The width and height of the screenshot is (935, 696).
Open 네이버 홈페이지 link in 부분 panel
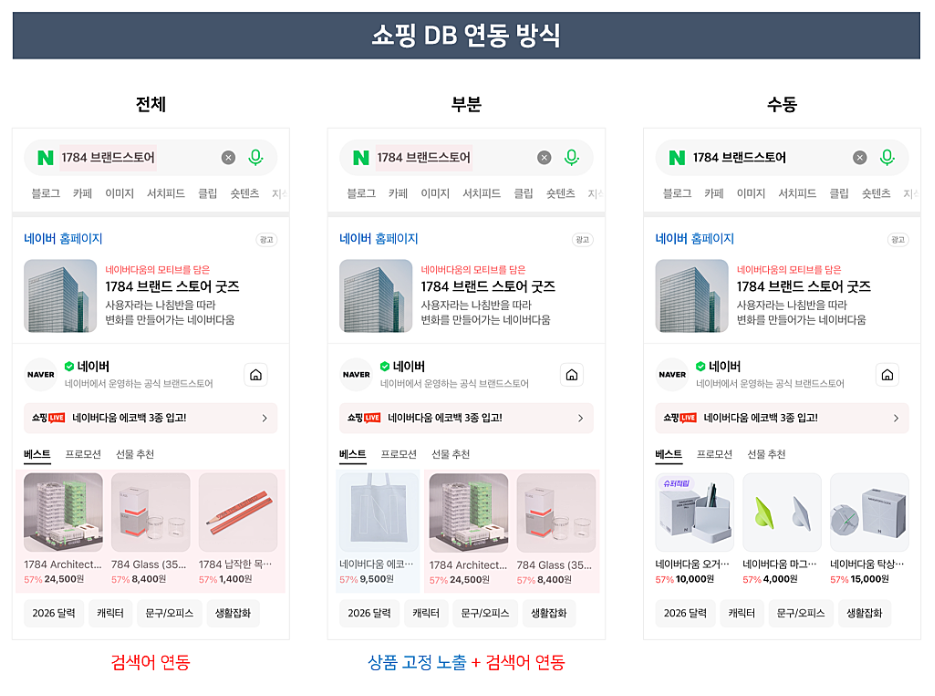tap(379, 239)
